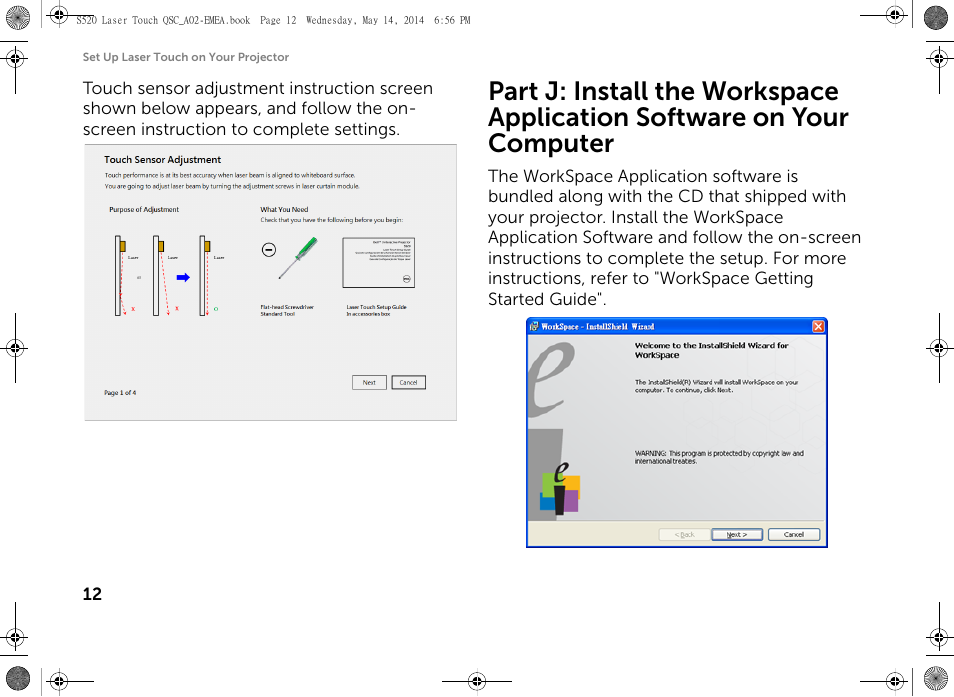Click Cancel in Touch Sensor Adjustment screen
The height and width of the screenshot is (697, 954).
point(408,383)
